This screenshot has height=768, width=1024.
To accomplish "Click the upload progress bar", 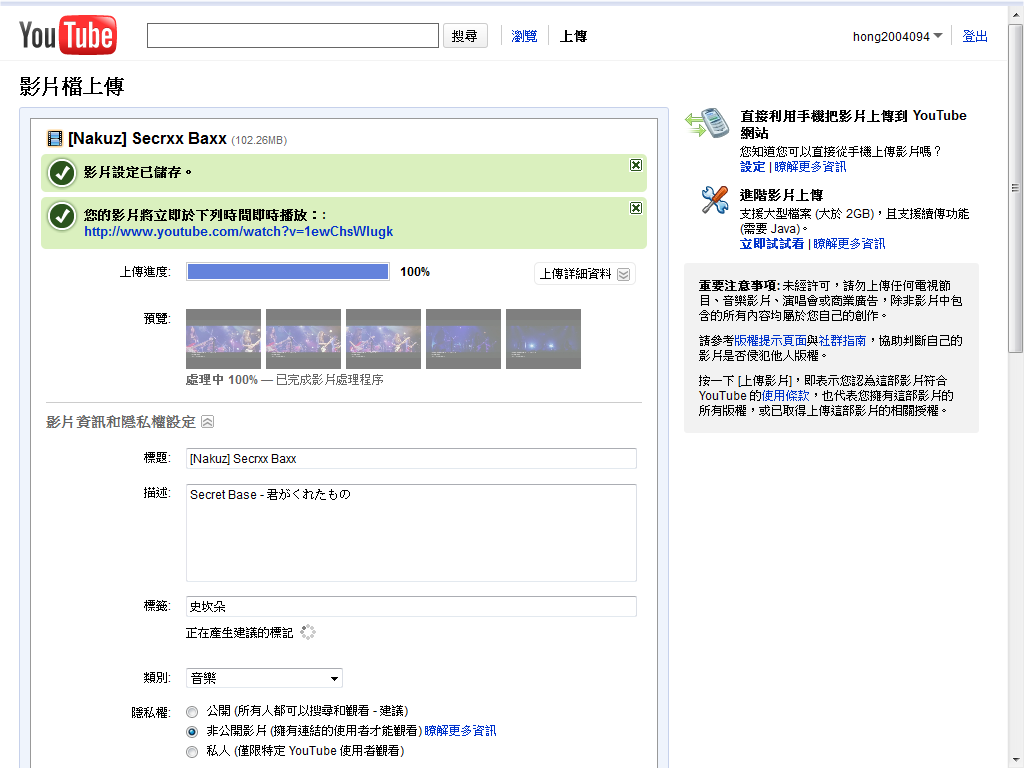I will [288, 272].
